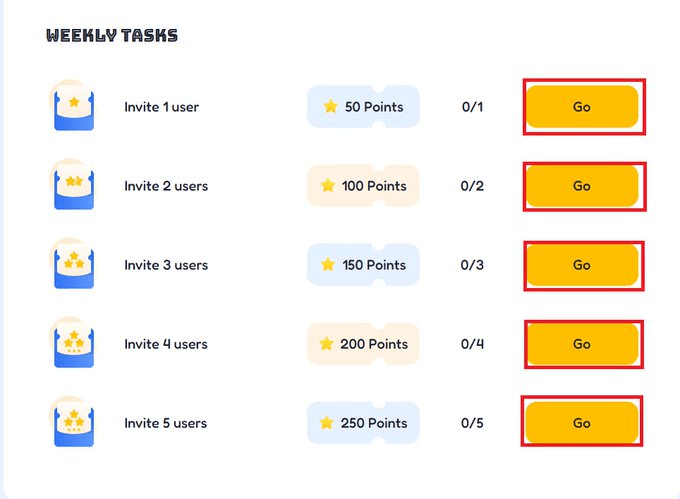Click the 0/5 progress counter
Image resolution: width=680 pixels, height=499 pixels.
point(472,423)
